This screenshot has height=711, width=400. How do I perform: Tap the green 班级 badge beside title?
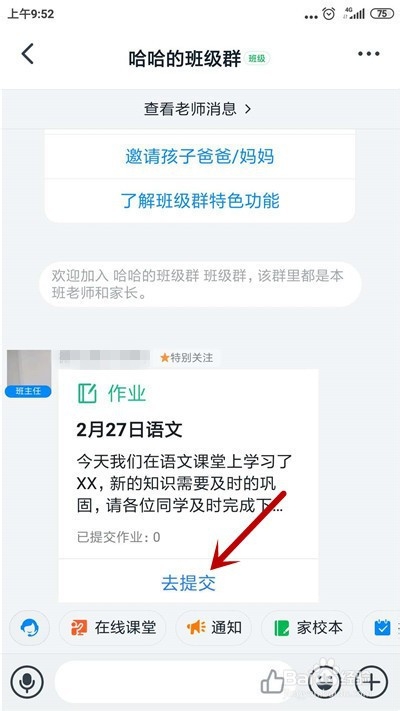(257, 58)
